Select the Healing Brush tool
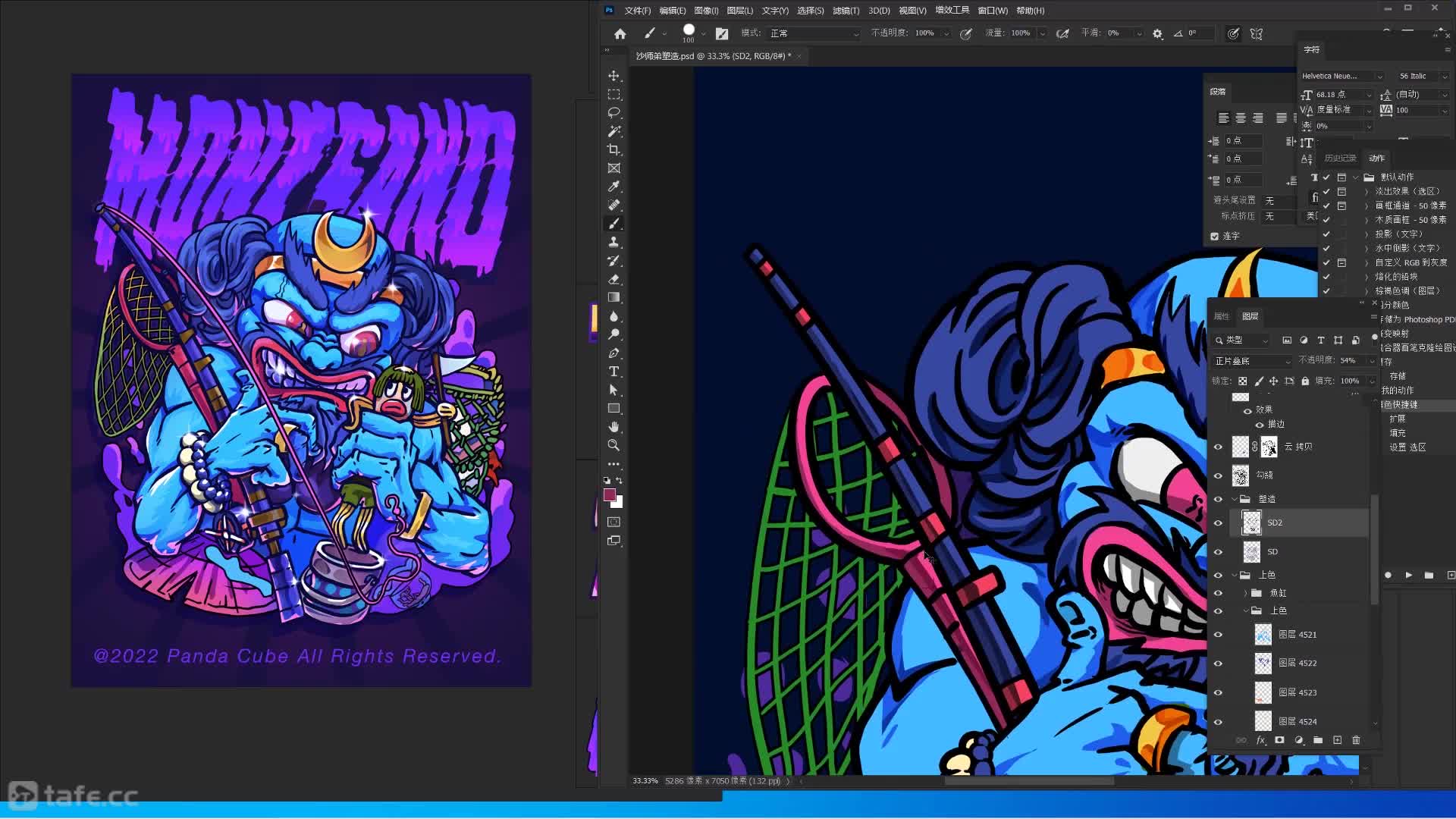The width and height of the screenshot is (1456, 819). (x=614, y=206)
